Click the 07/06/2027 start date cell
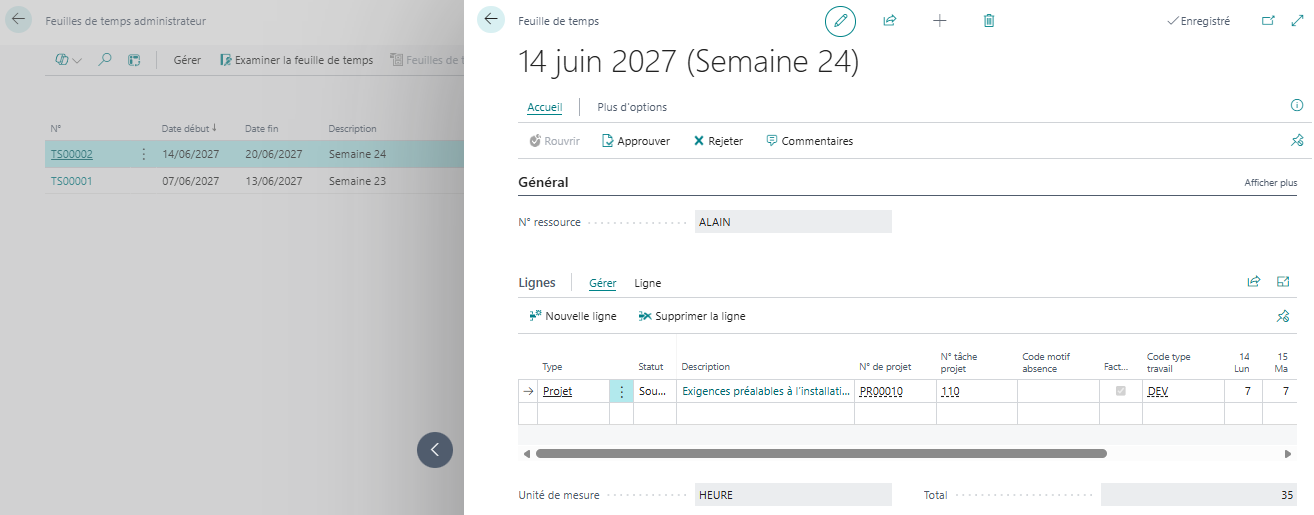Image resolution: width=1314 pixels, height=515 pixels. (x=190, y=181)
